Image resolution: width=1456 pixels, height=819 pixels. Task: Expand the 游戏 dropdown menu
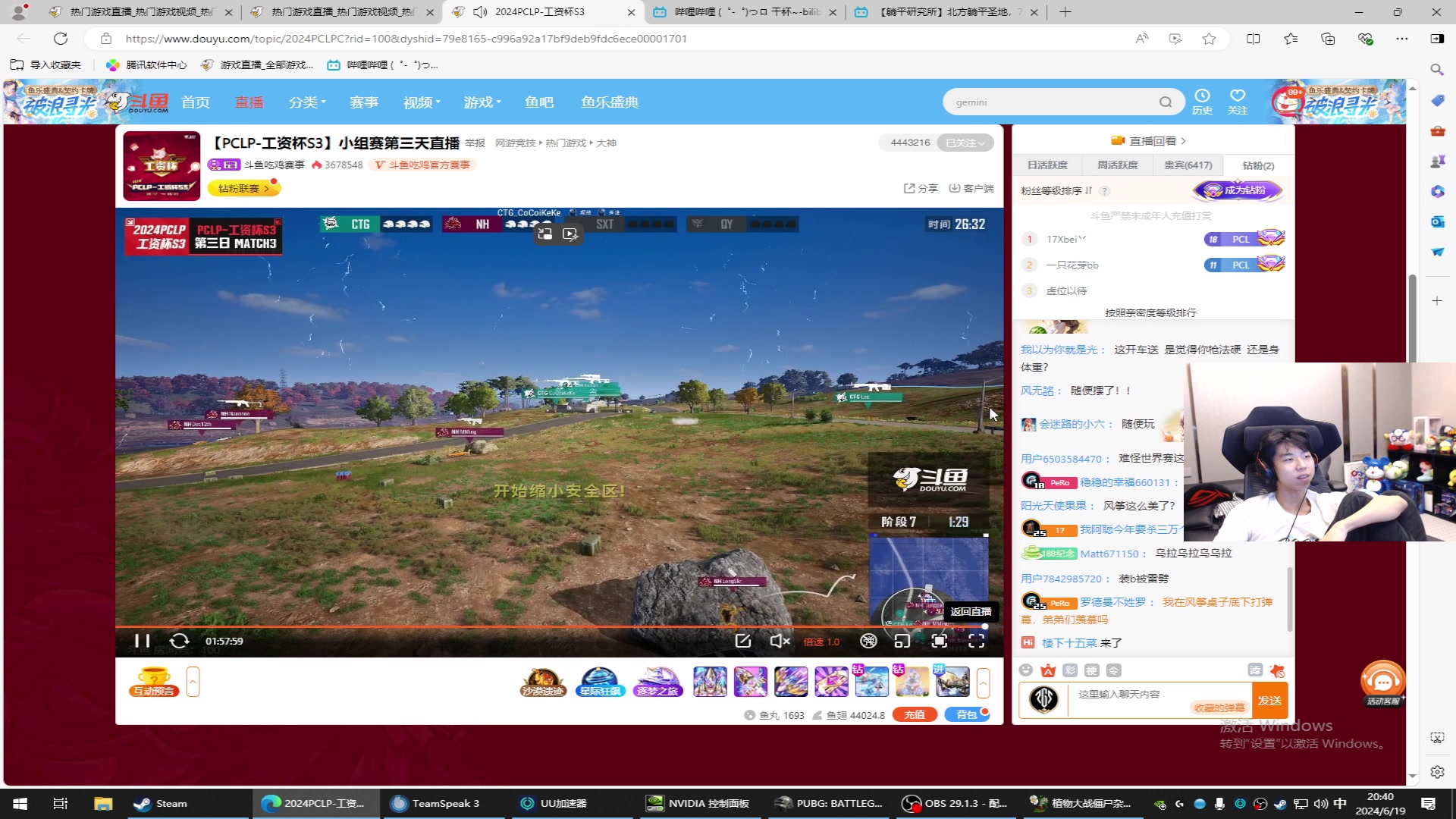pyautogui.click(x=482, y=102)
